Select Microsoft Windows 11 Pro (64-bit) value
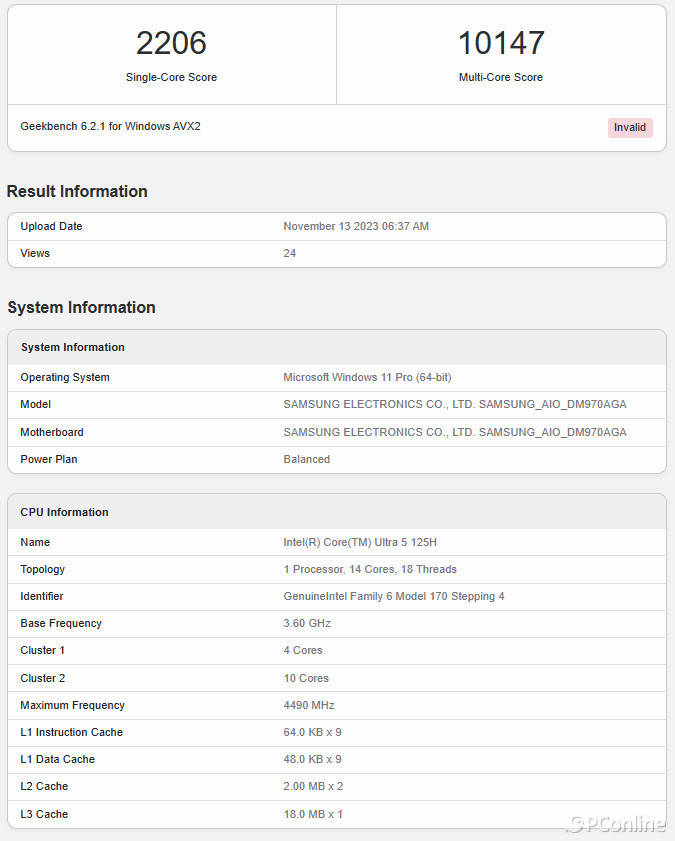675x841 pixels. [367, 377]
